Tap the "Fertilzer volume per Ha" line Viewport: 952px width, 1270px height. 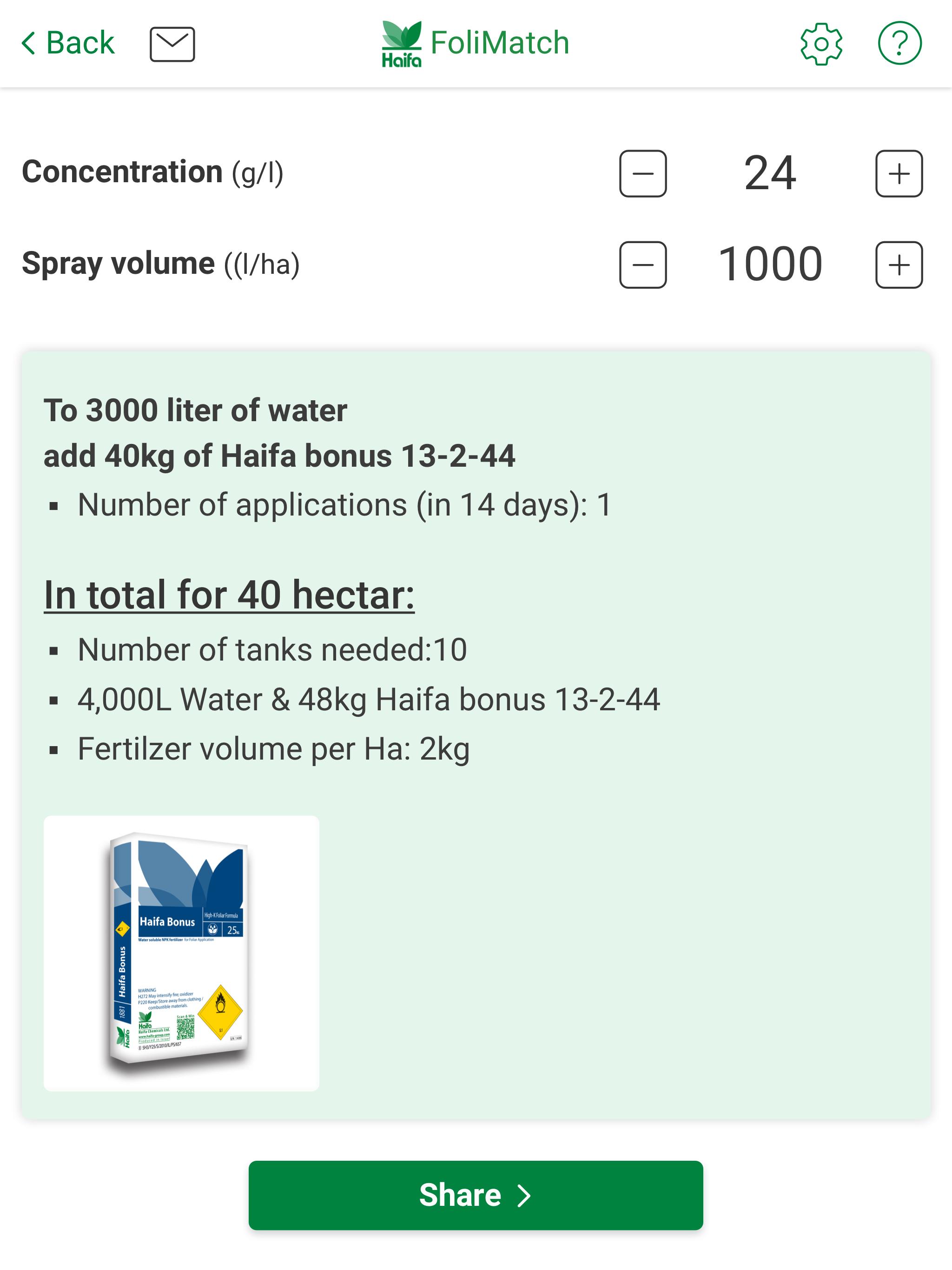pyautogui.click(x=273, y=749)
